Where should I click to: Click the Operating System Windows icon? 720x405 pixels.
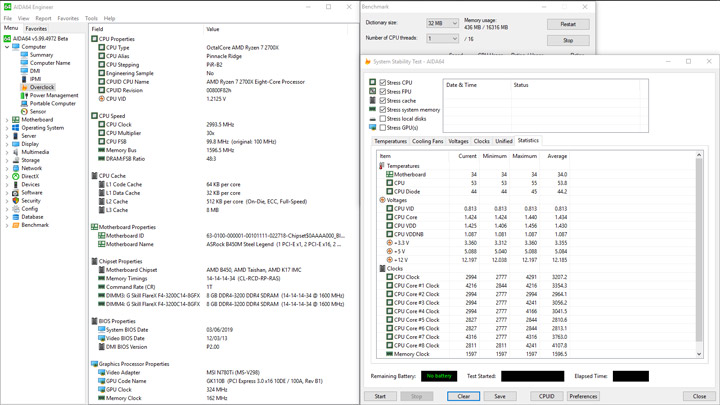[16, 128]
